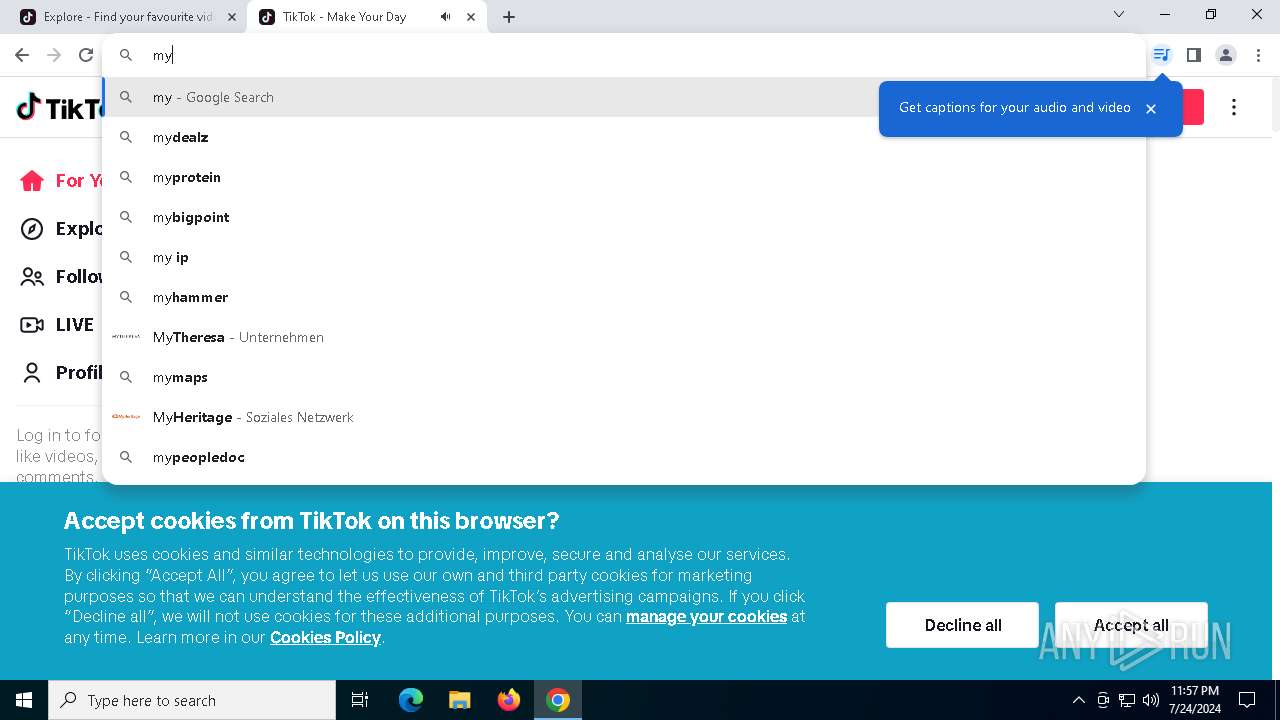Open File Explorer from taskbar

click(x=460, y=700)
